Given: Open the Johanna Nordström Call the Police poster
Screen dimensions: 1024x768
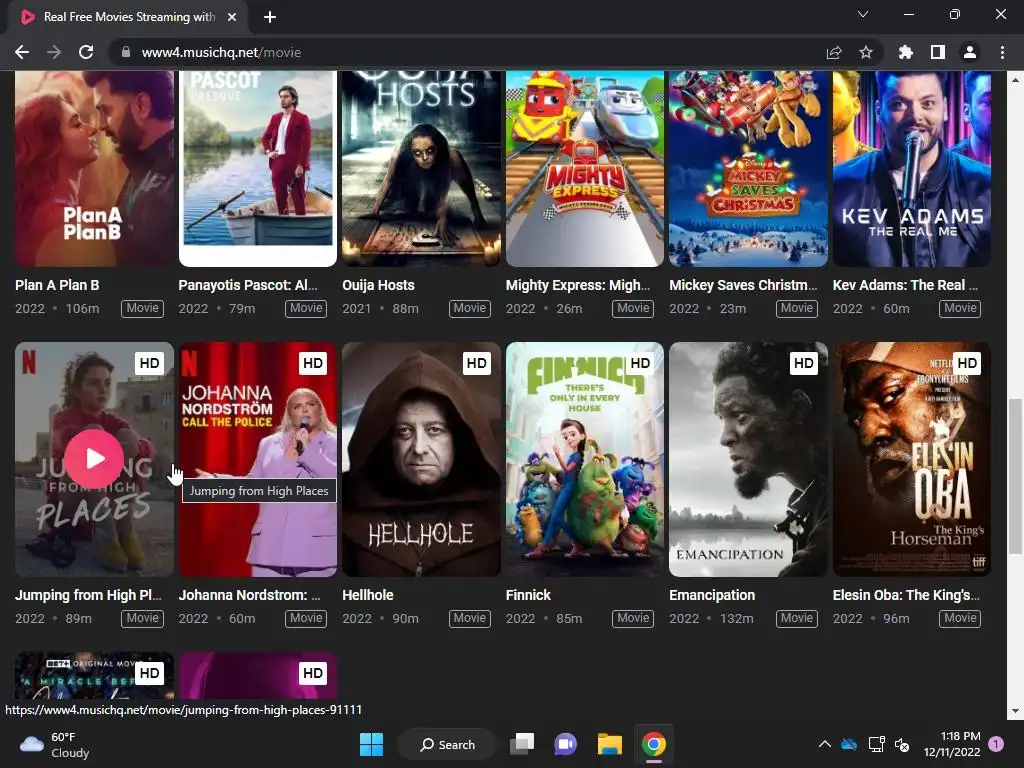Looking at the screenshot, I should (x=258, y=459).
